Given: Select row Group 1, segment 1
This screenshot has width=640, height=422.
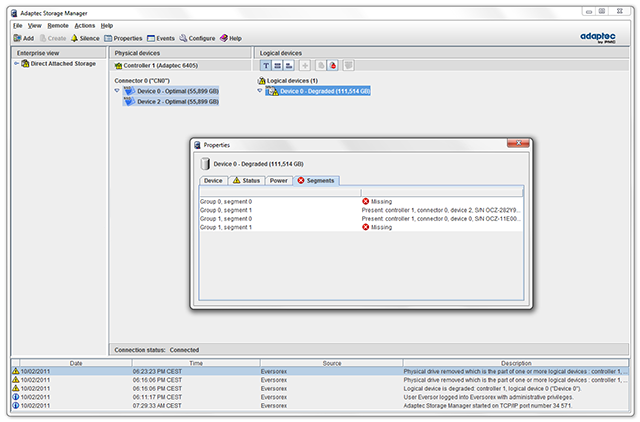Looking at the screenshot, I should click(361, 227).
